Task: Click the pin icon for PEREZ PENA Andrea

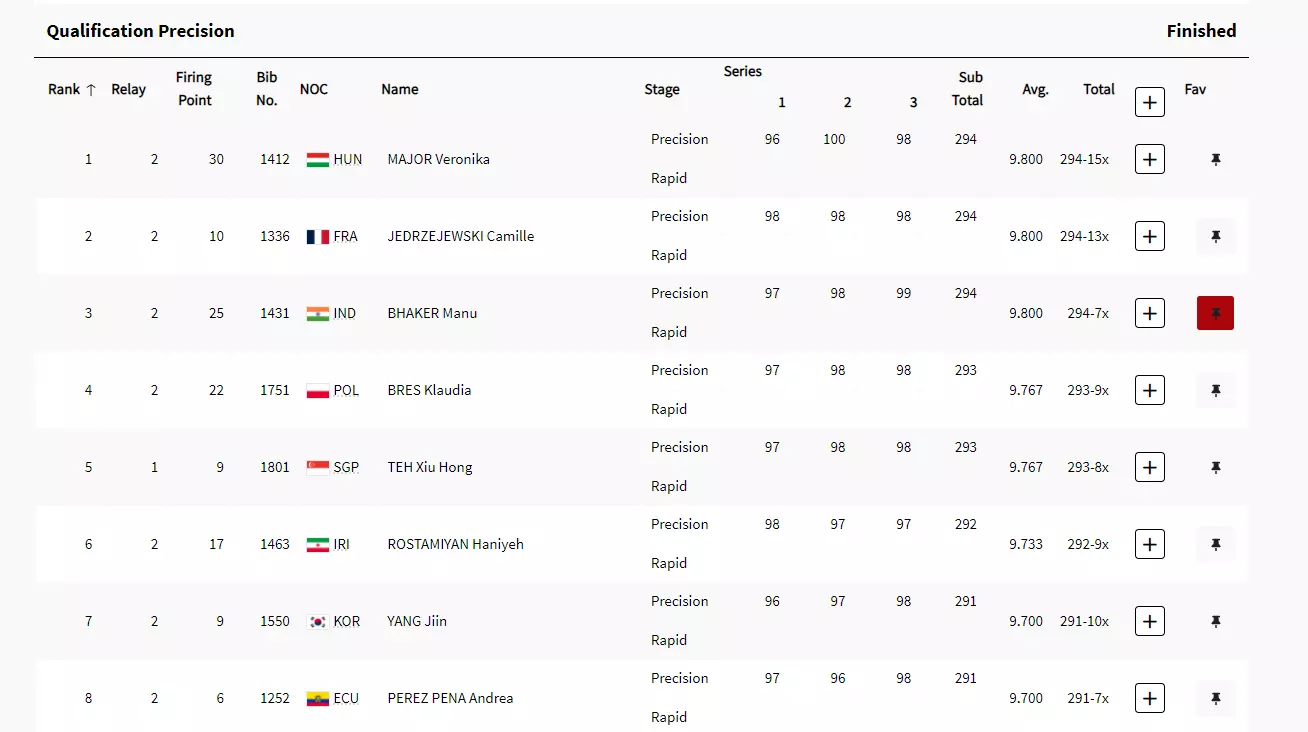Action: tap(1215, 698)
